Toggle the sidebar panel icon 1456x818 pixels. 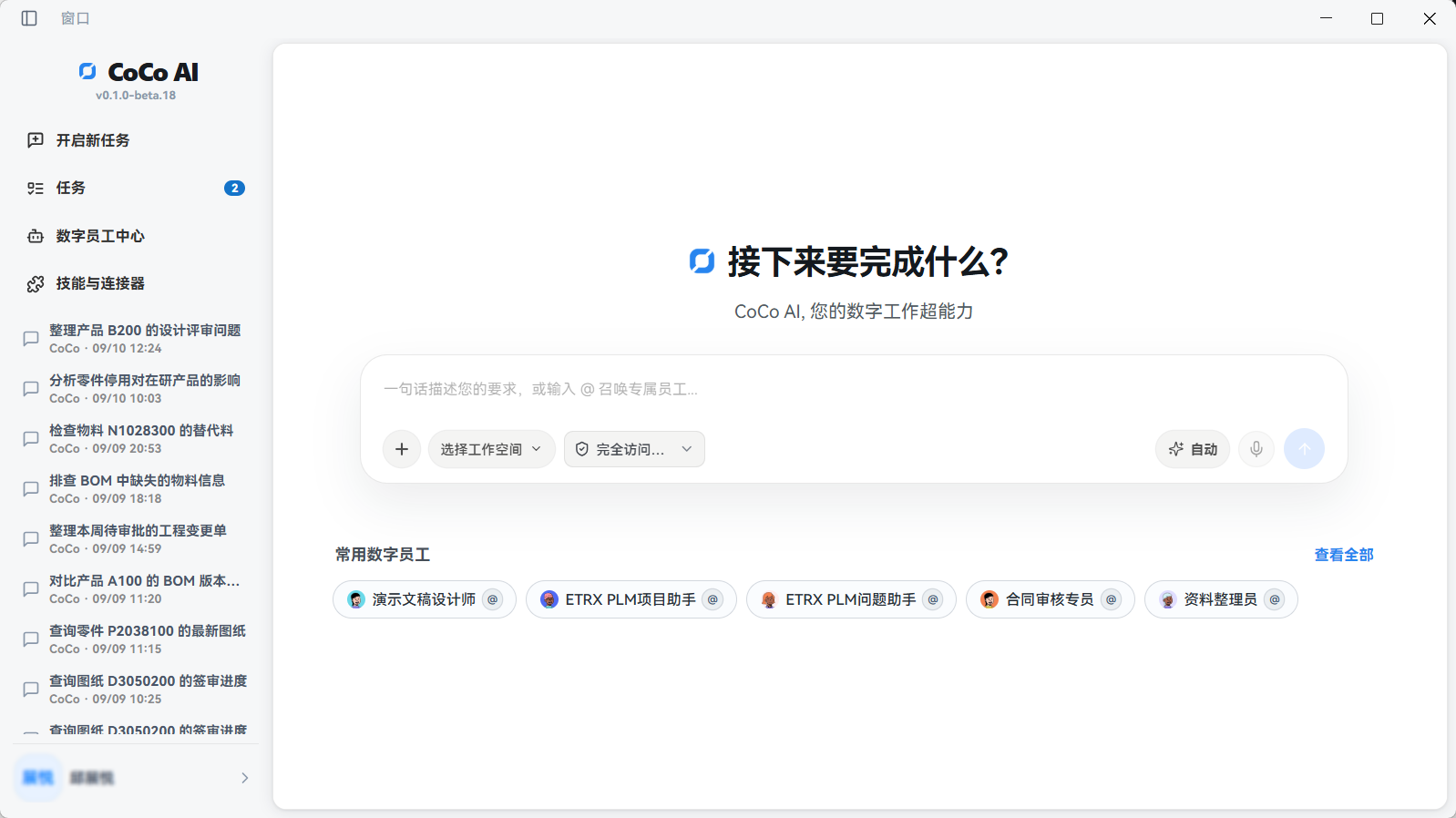coord(29,18)
